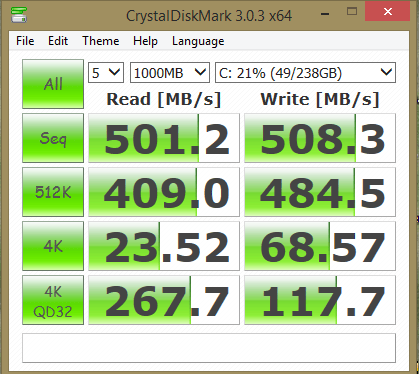This screenshot has width=419, height=374.
Task: Open the File menu
Action: point(25,41)
